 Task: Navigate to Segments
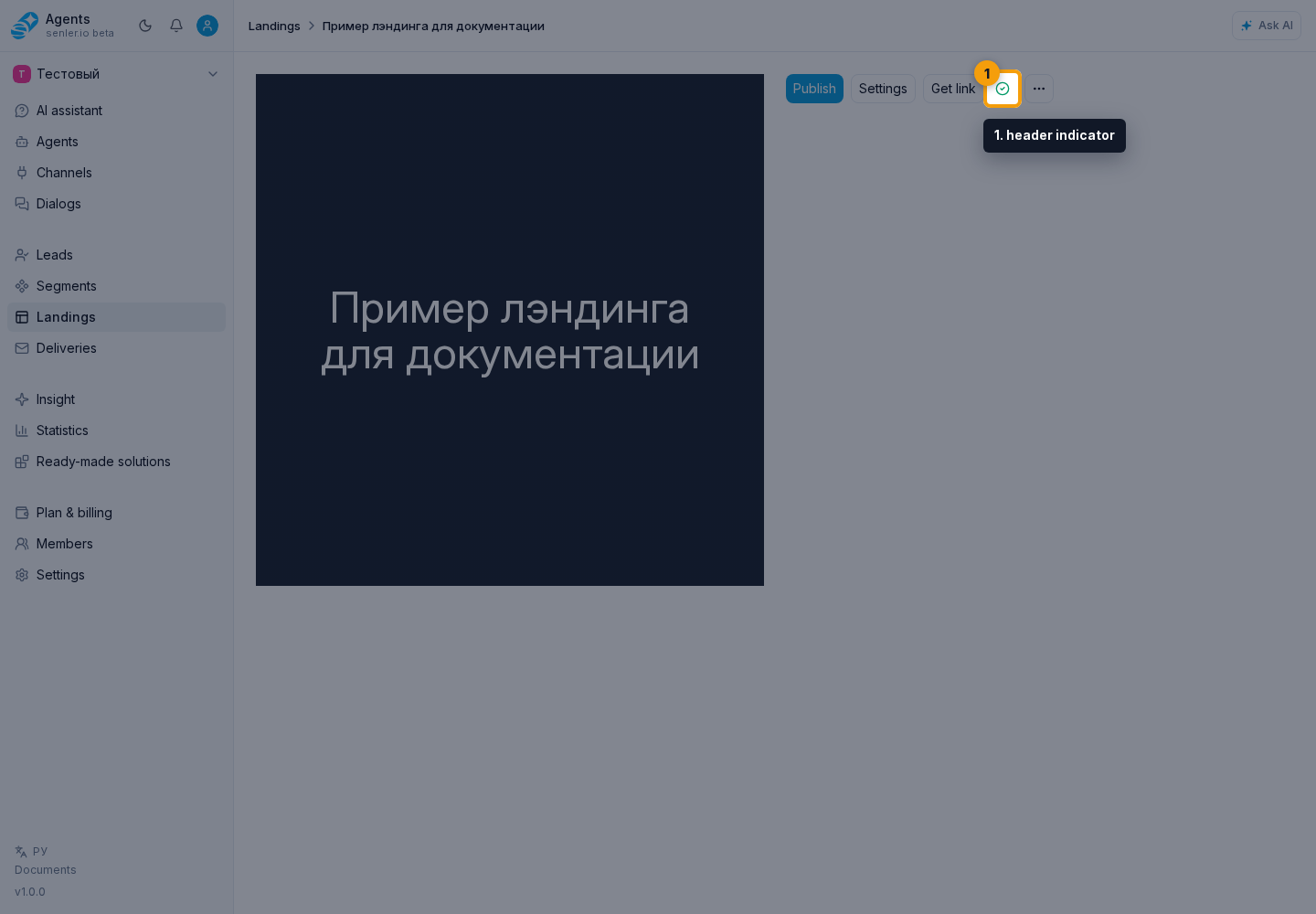pos(116,286)
